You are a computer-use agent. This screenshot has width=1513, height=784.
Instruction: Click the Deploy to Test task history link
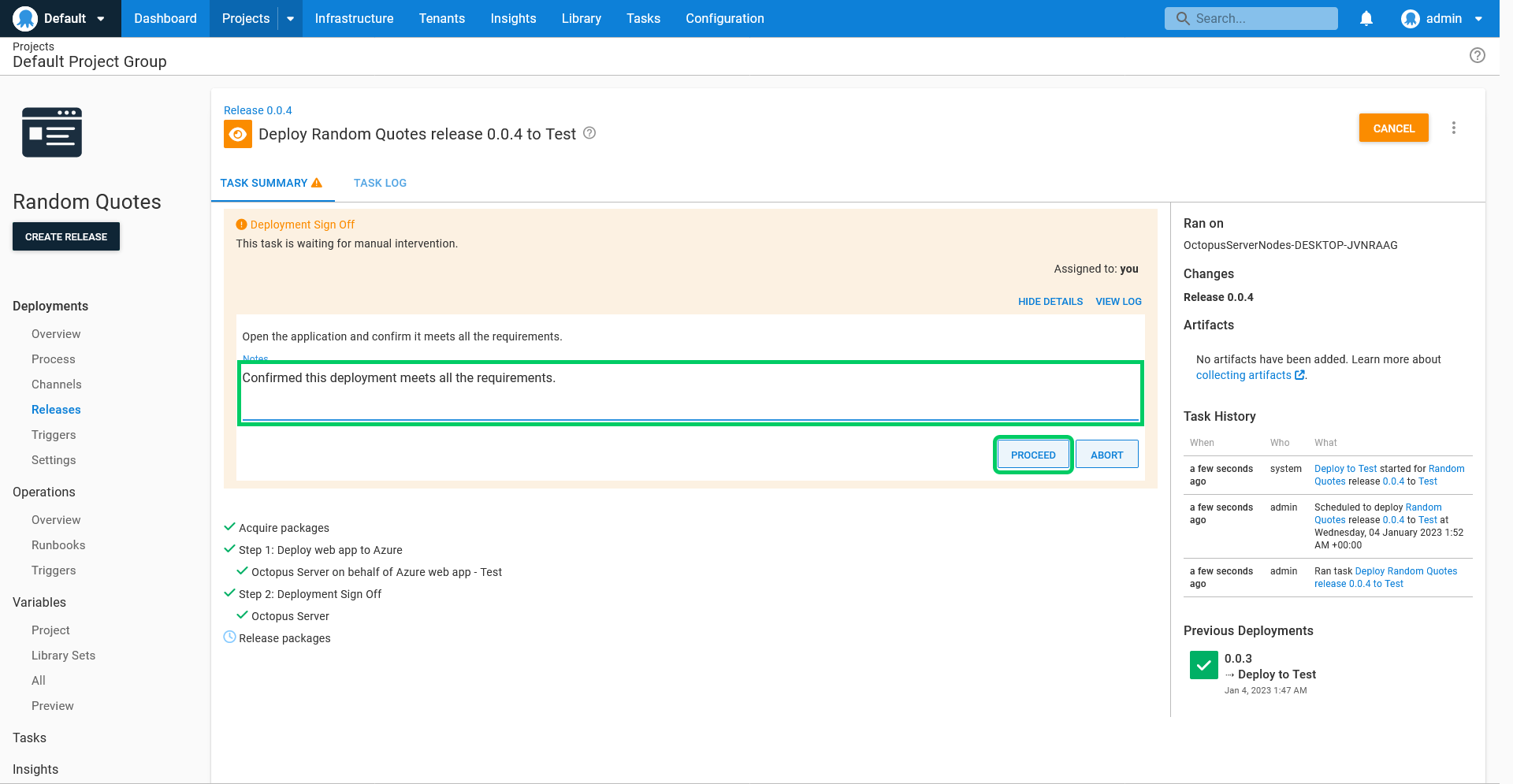[1345, 469]
